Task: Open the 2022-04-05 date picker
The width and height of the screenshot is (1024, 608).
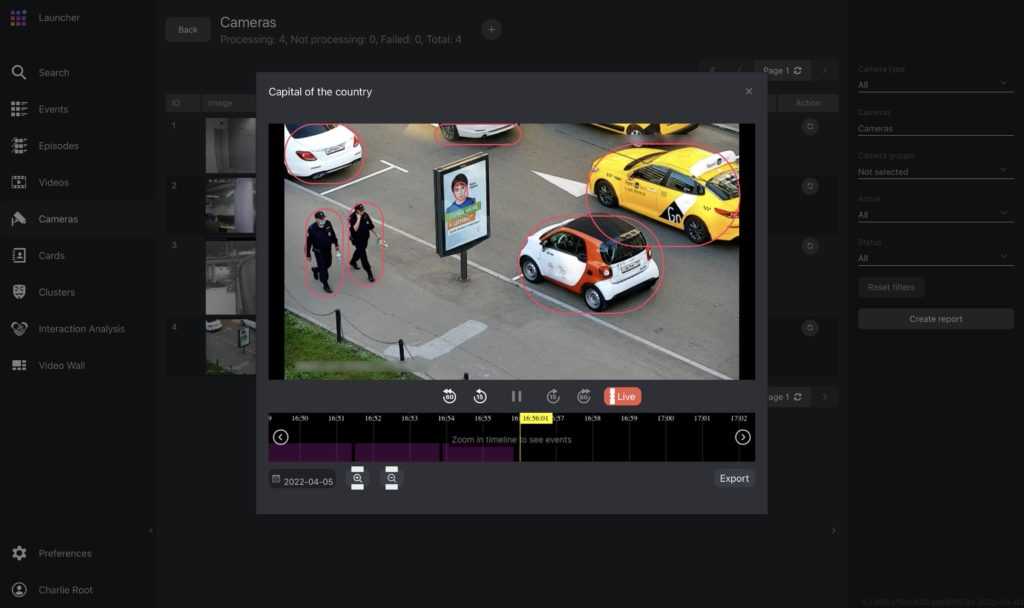Action: click(302, 480)
